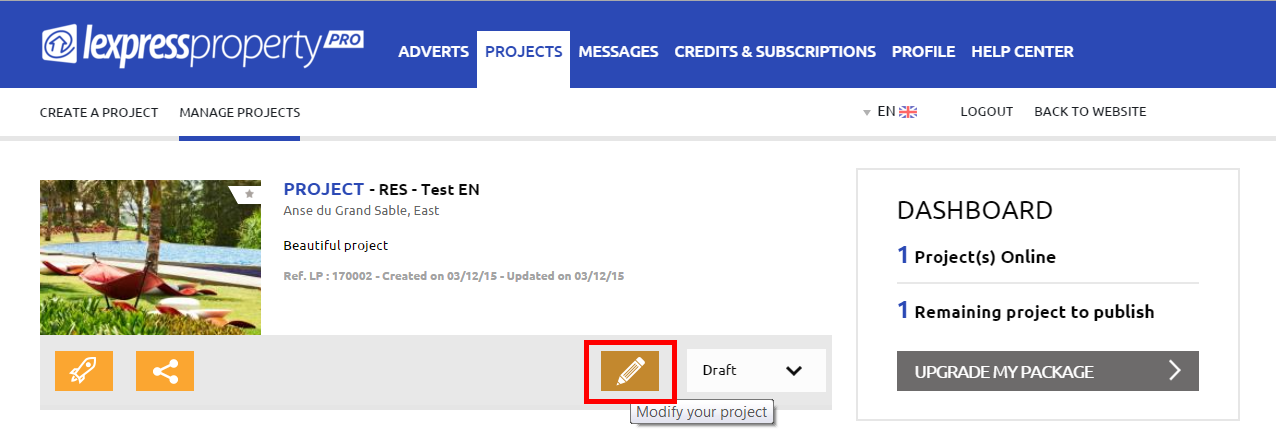Click the UK flag language icon
This screenshot has height=446, width=1276.
908,112
